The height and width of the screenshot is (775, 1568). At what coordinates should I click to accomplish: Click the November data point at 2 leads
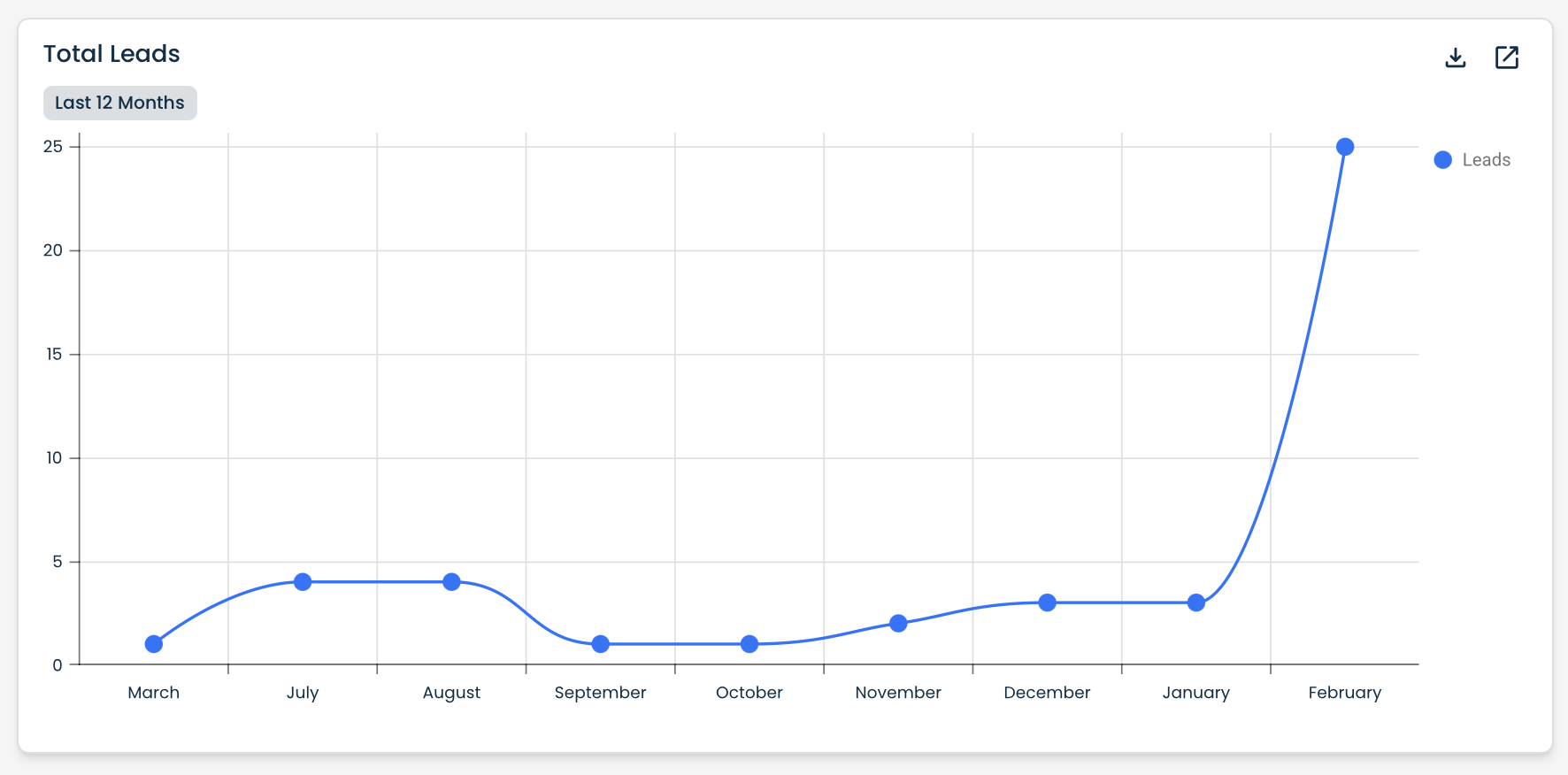click(x=897, y=623)
